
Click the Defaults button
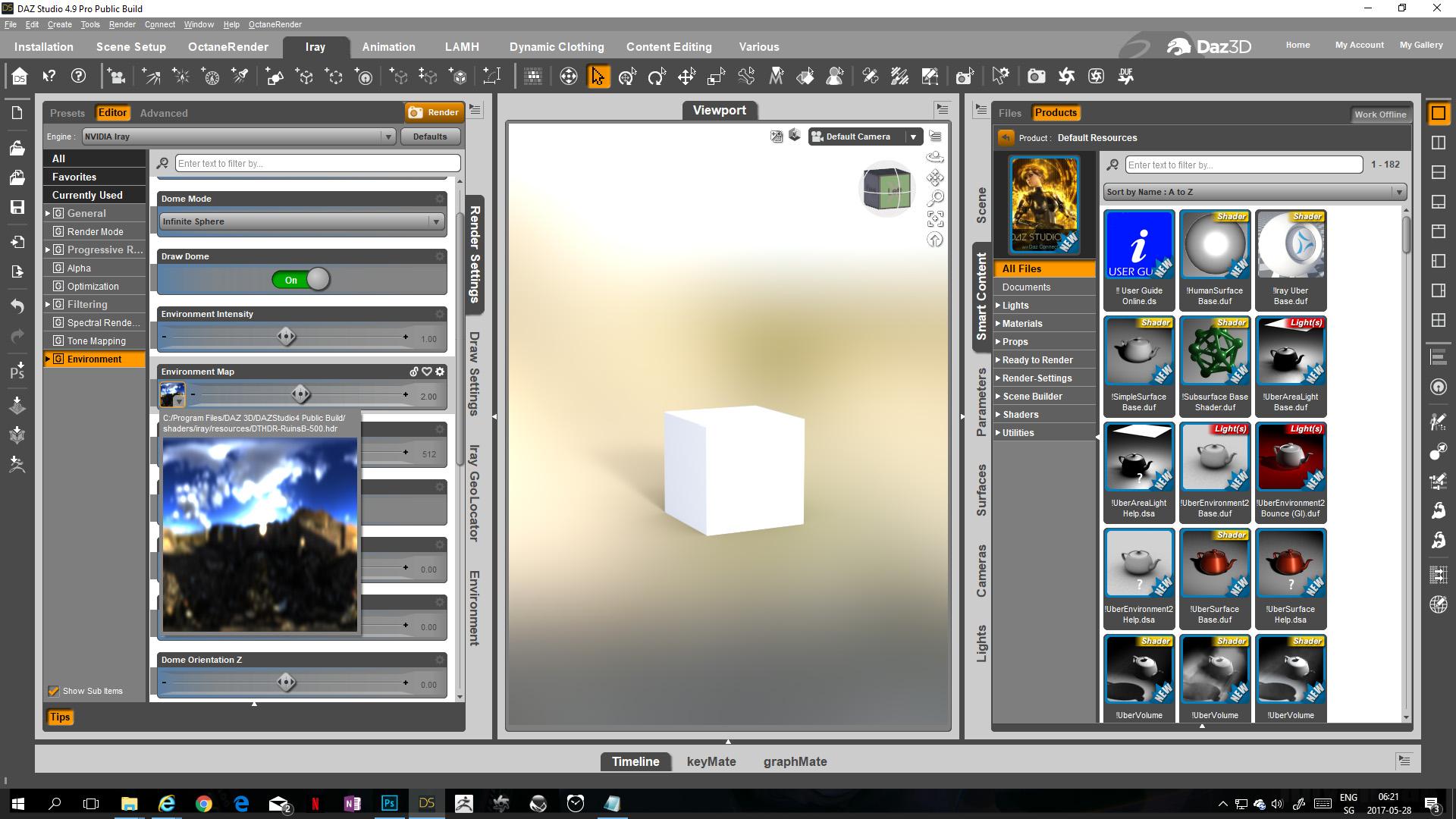(429, 136)
